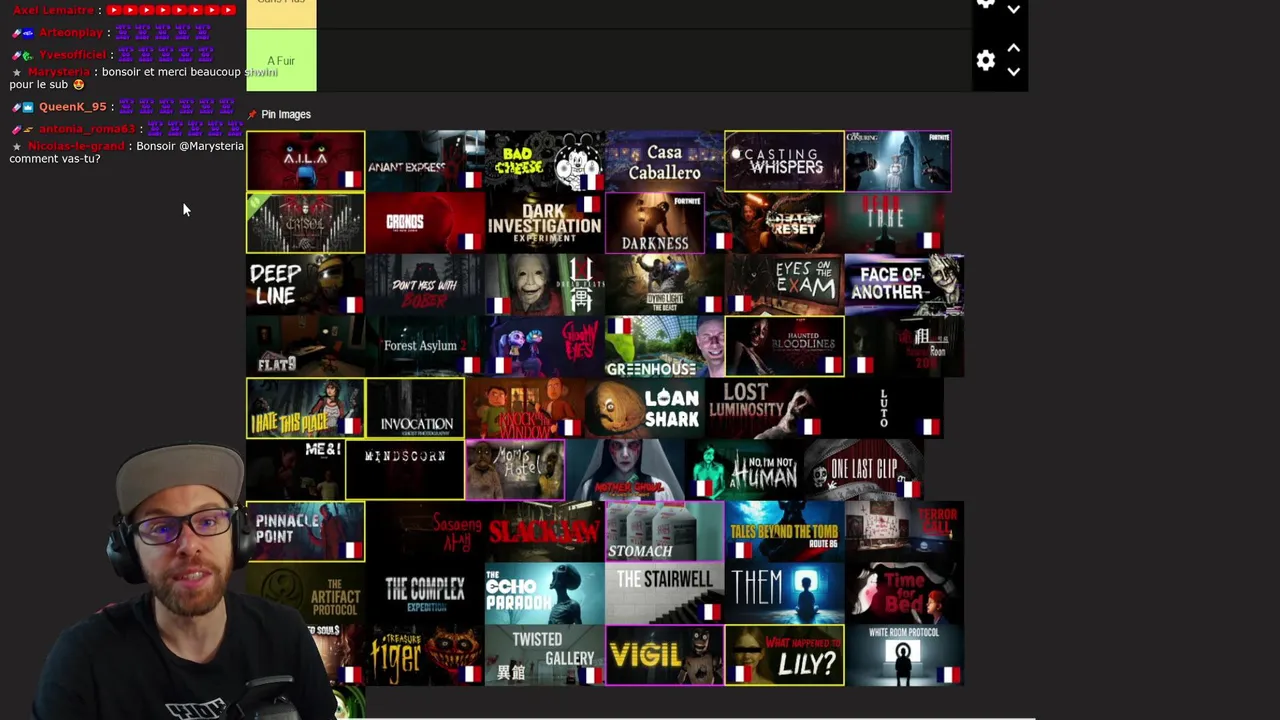Image resolution: width=1280 pixels, height=720 pixels.
Task: Select the Deep Line thumbnail
Action: (x=305, y=284)
